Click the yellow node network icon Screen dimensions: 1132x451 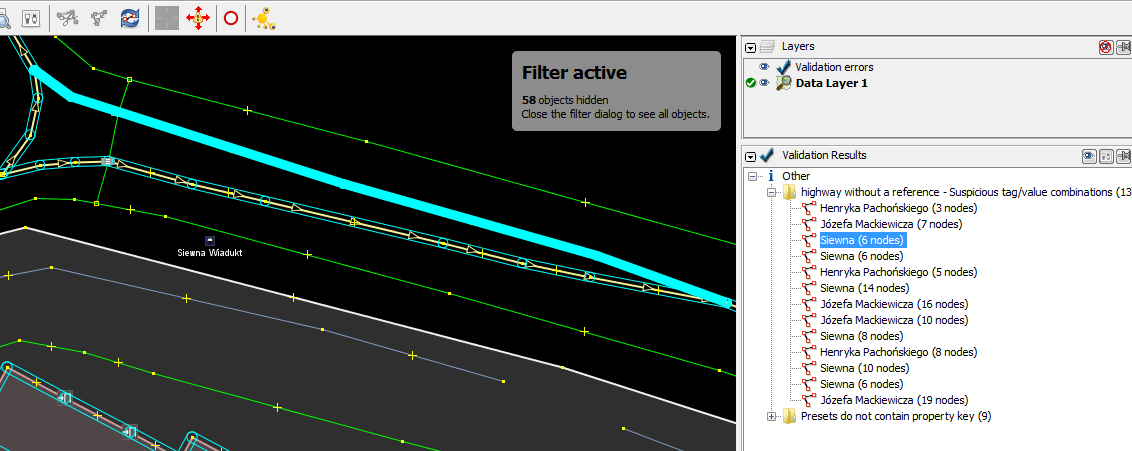tap(262, 18)
